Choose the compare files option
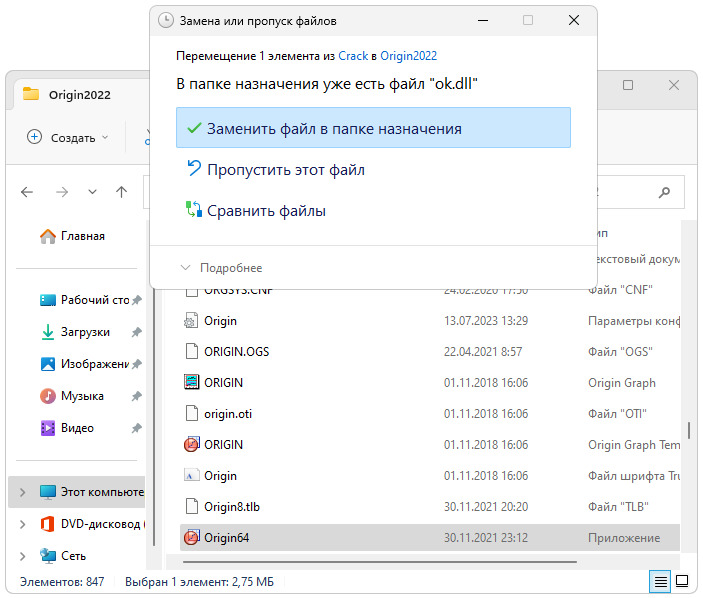Viewport: 703px width, 598px height. (x=266, y=211)
